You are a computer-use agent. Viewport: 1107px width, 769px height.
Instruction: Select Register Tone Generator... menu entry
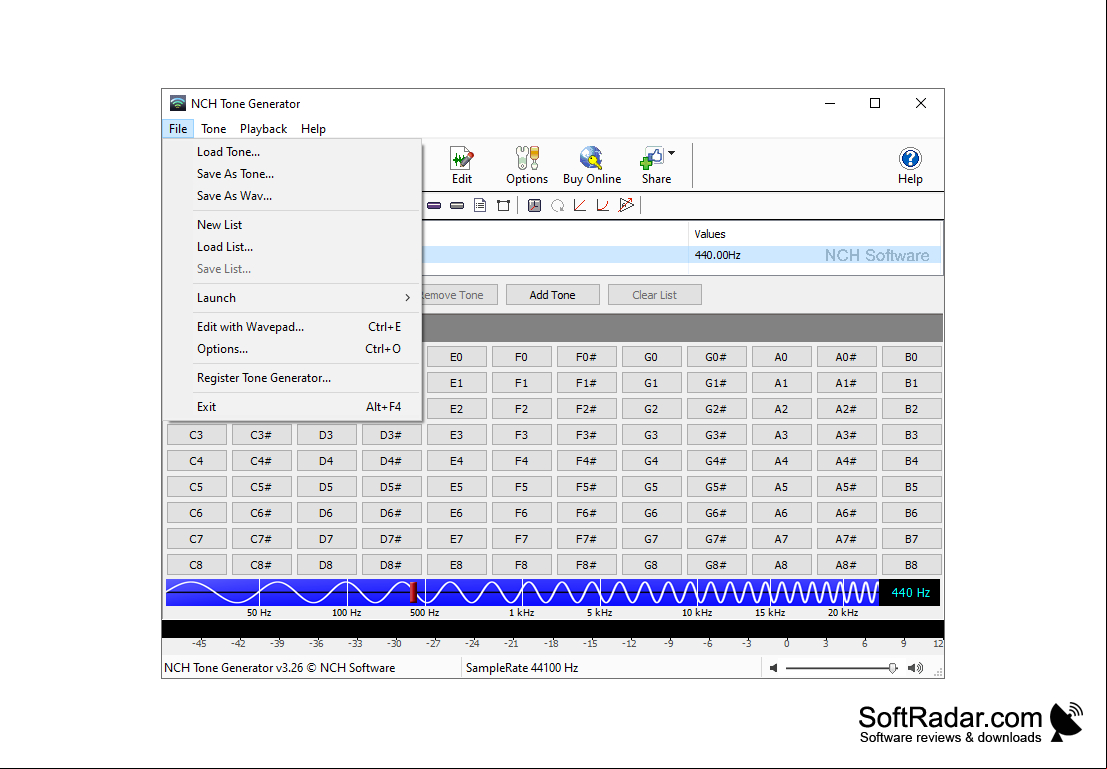point(292,378)
